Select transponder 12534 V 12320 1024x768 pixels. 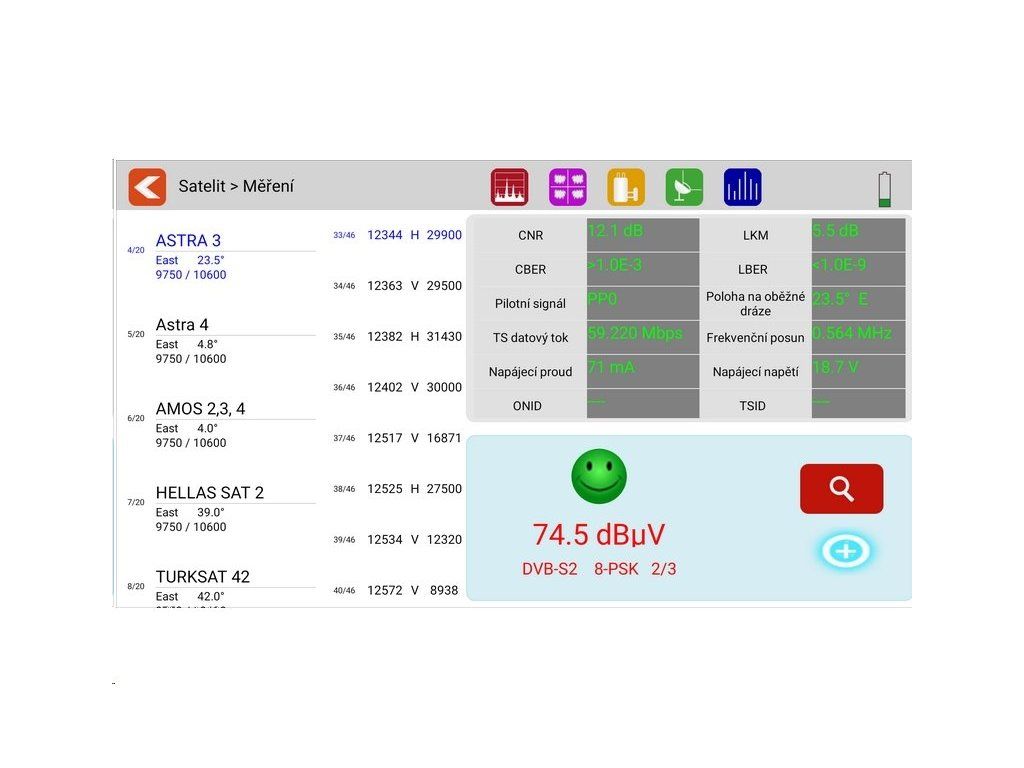click(397, 539)
